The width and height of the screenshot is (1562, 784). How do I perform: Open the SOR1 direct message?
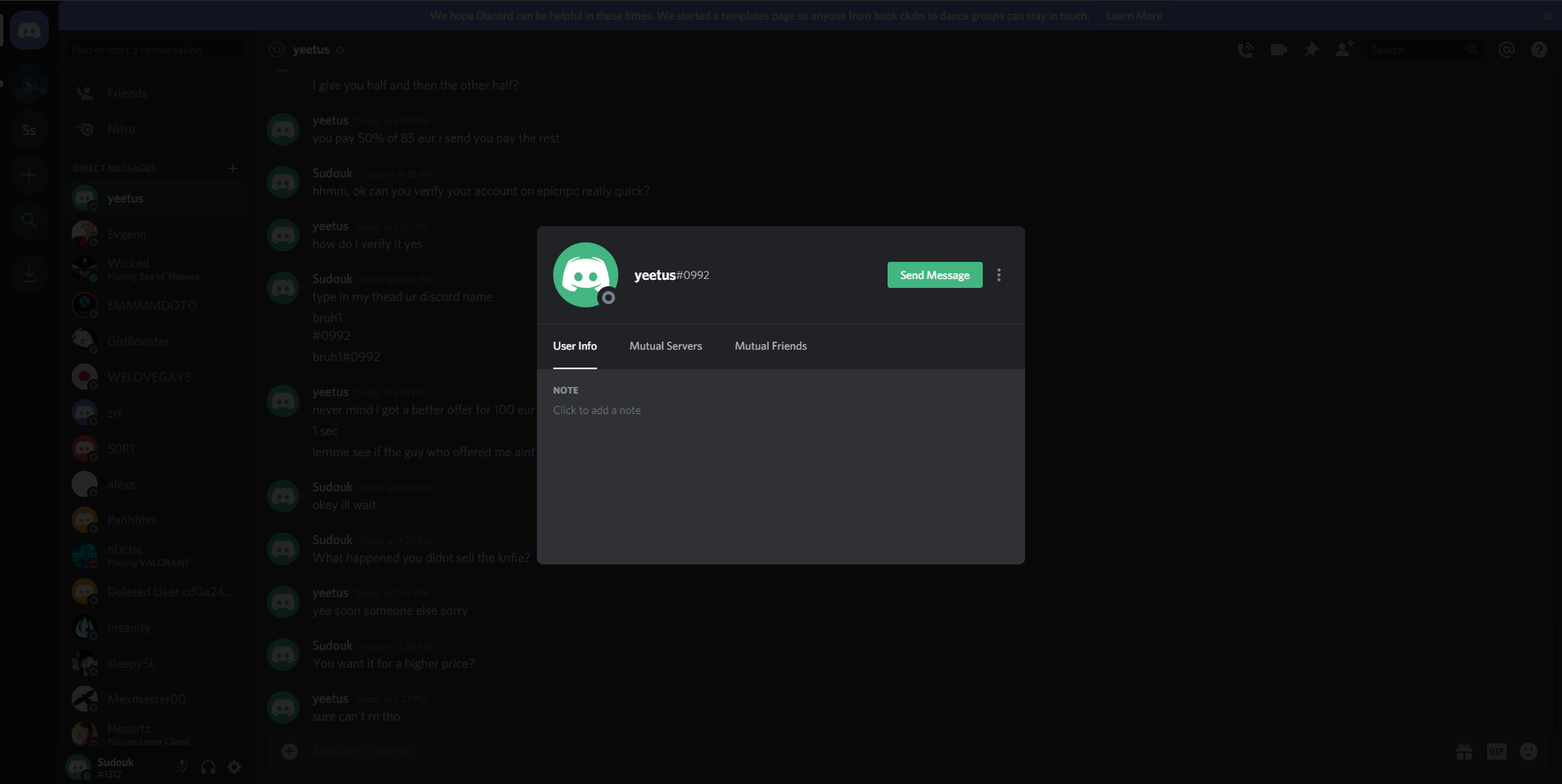click(x=156, y=449)
